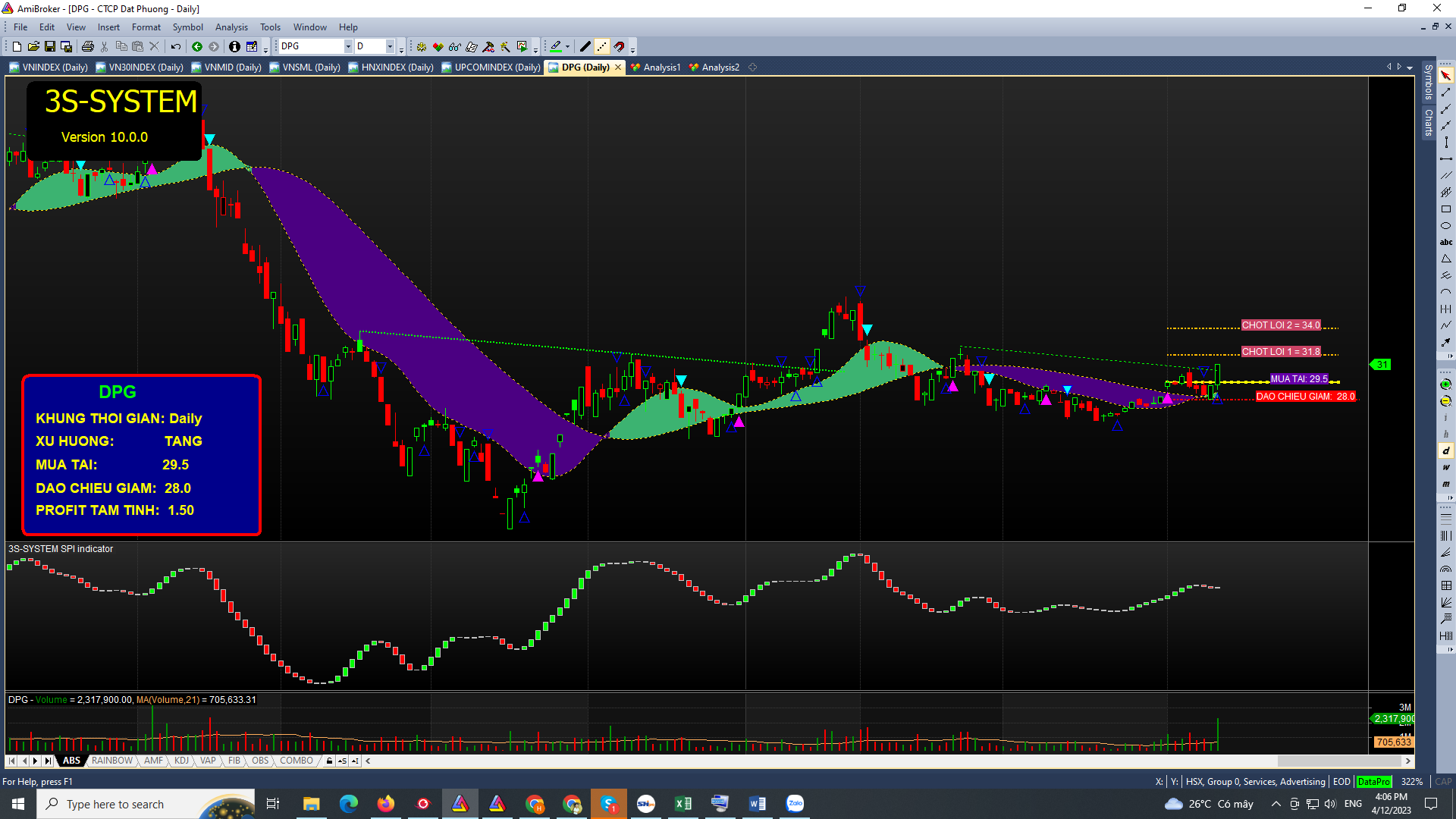Click the print toolbar icon

[88, 47]
